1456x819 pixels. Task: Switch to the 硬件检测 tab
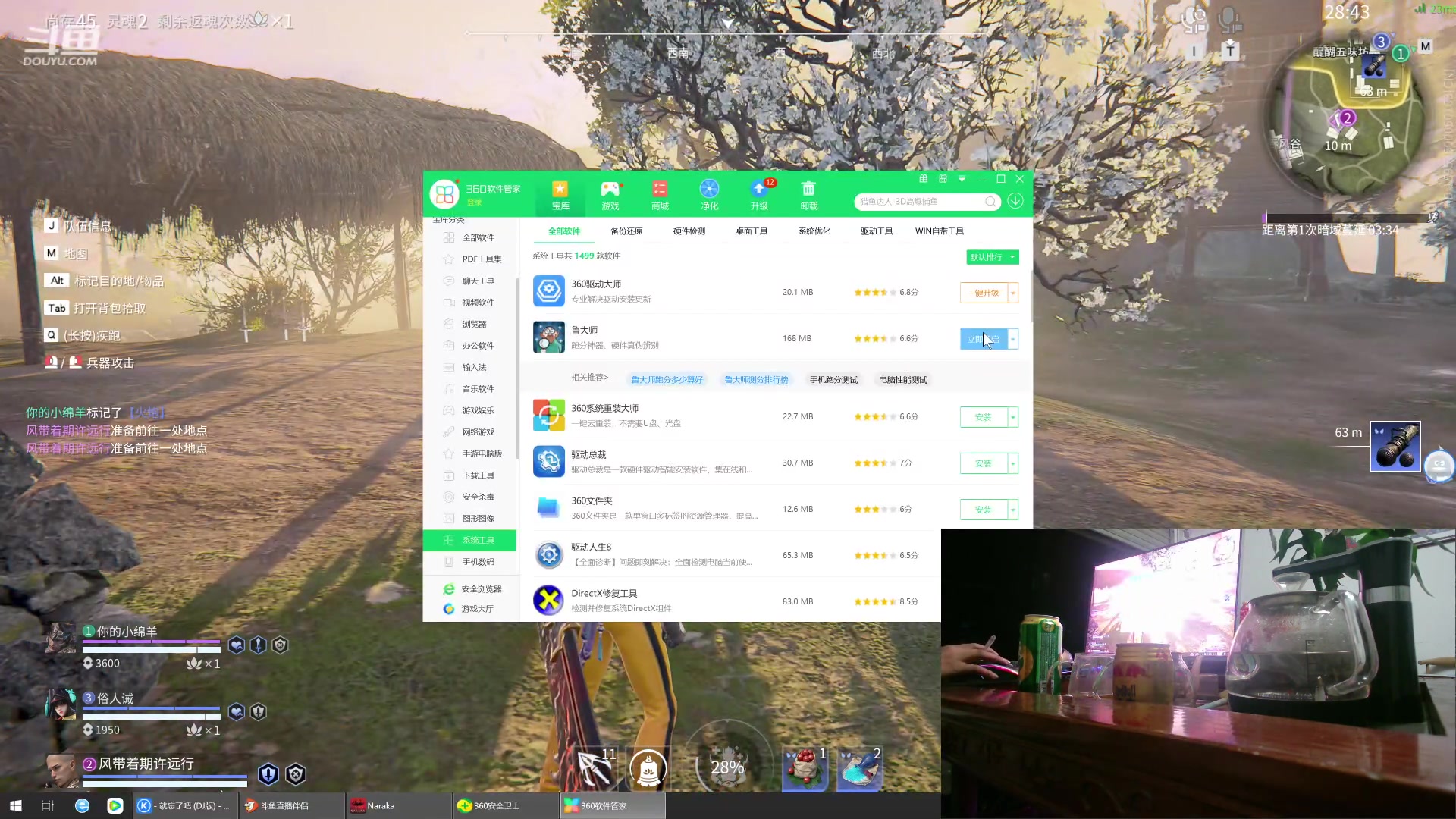coord(689,231)
